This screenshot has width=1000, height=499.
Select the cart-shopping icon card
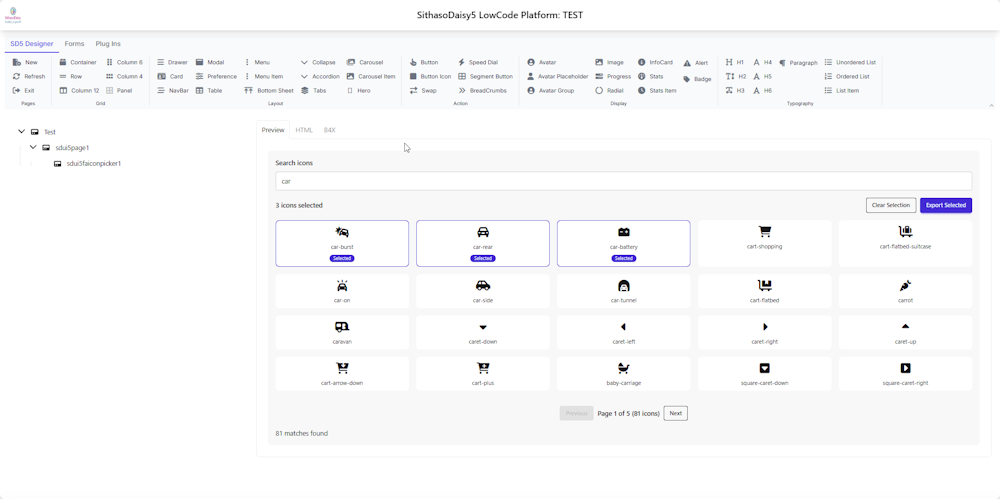click(x=764, y=243)
